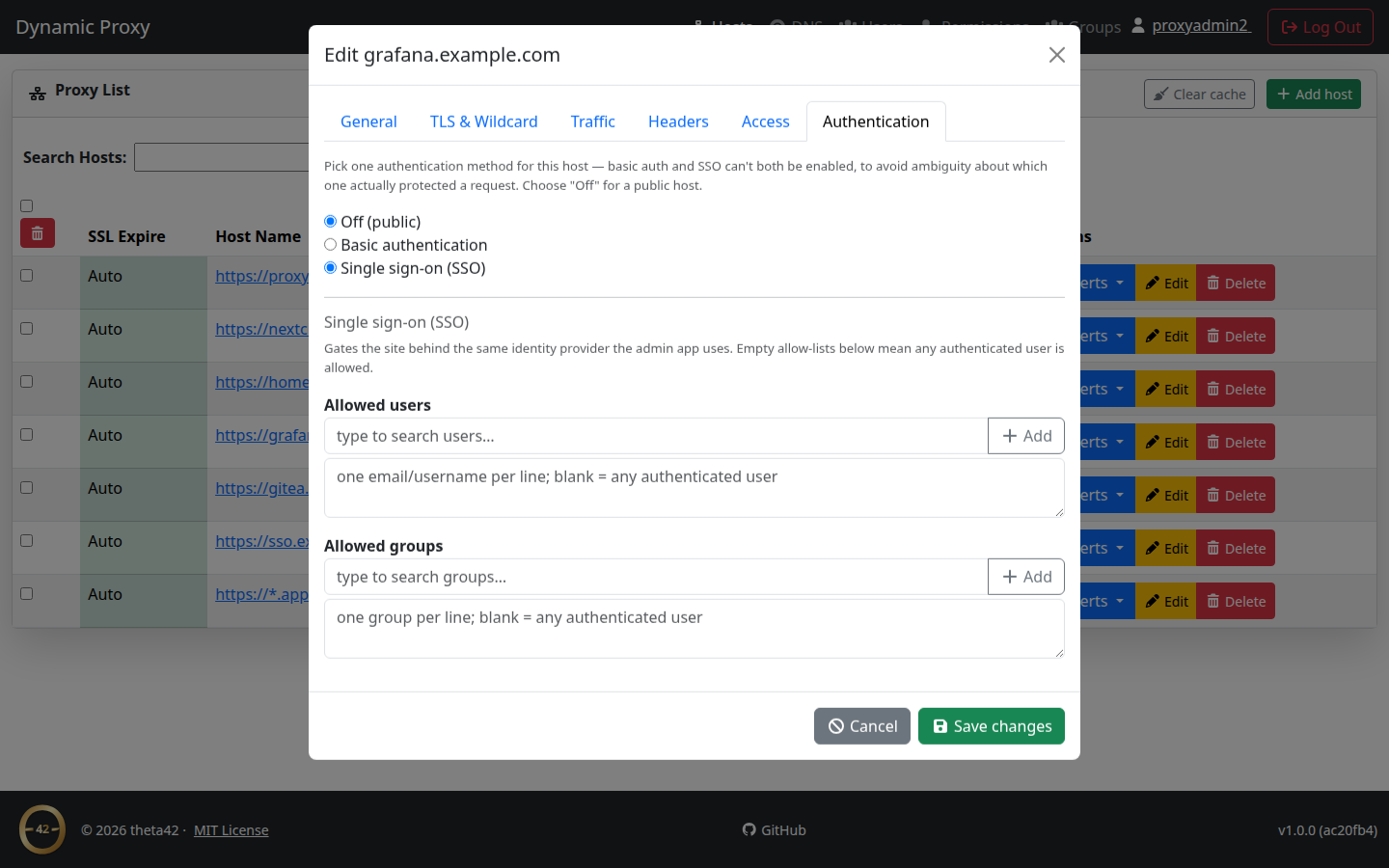Focus the search users input field
The width and height of the screenshot is (1389, 868).
[x=656, y=436]
